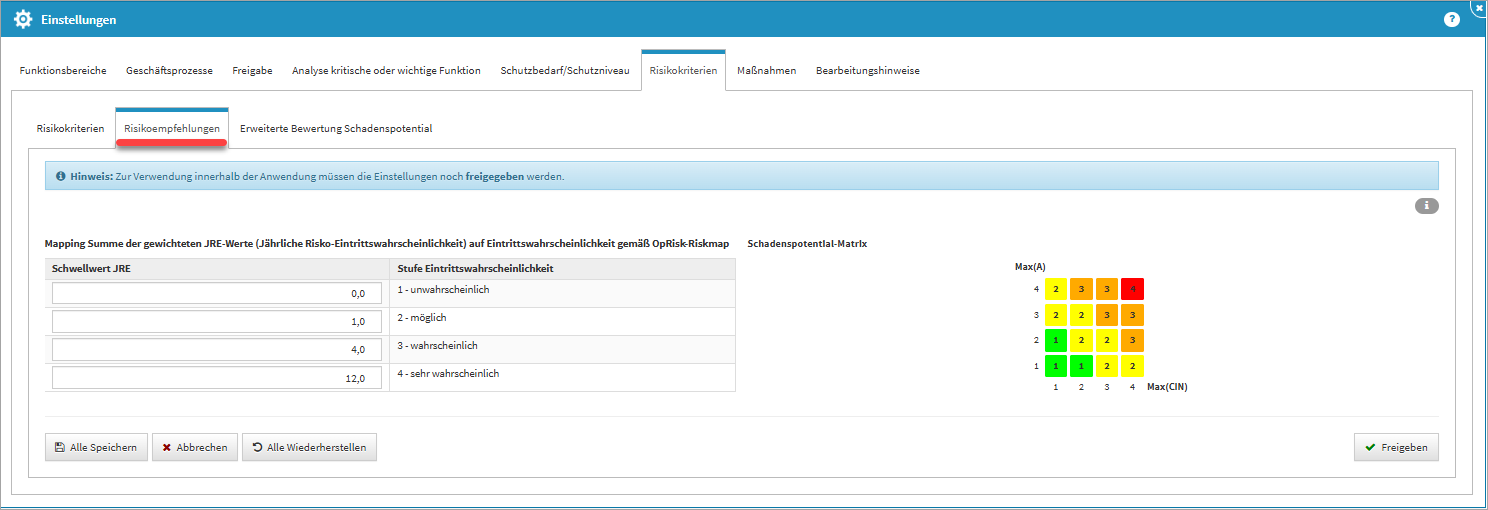The image size is (1488, 510).
Task: Click the help question mark icon
Action: pos(1451,19)
